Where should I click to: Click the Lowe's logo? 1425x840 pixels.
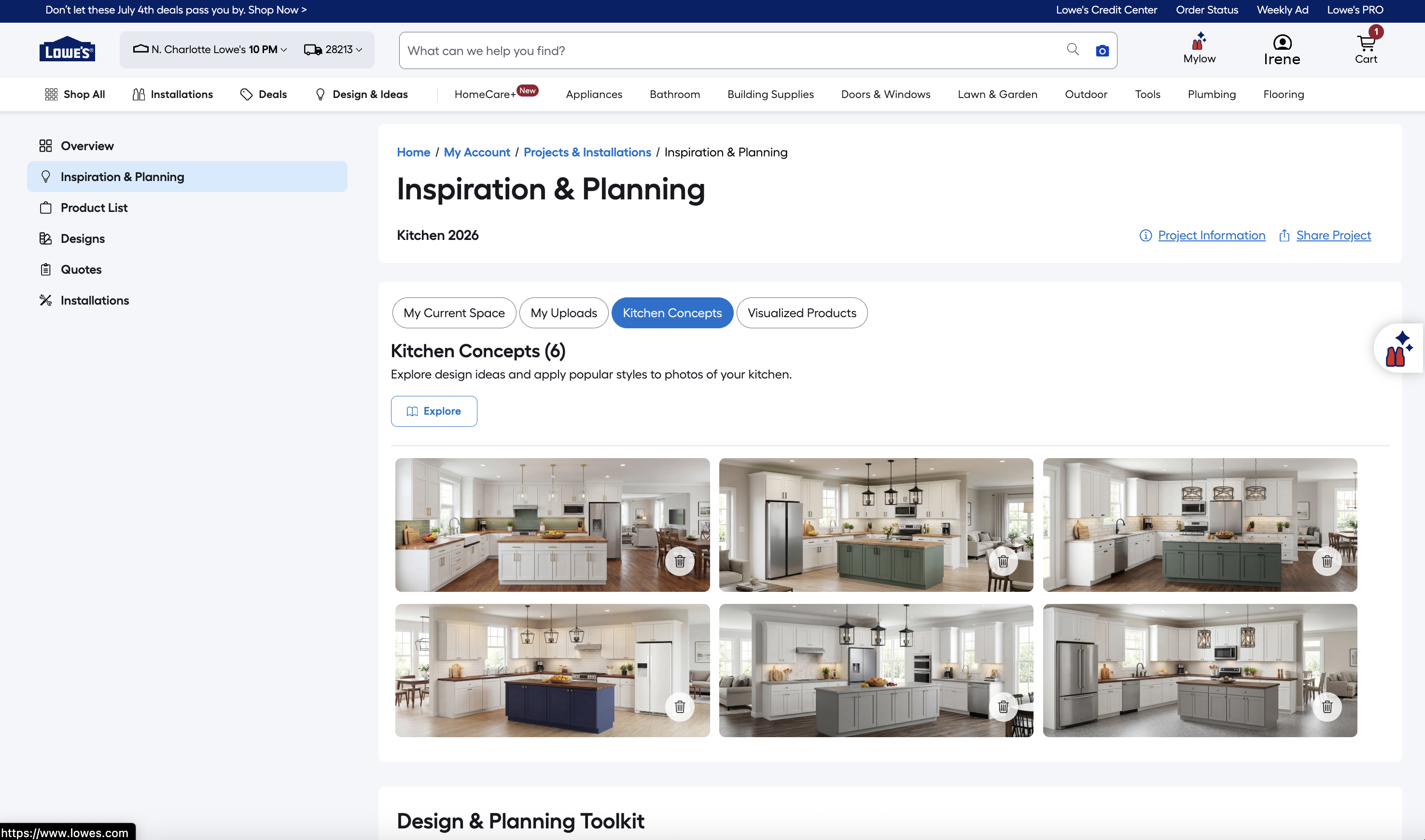tap(67, 49)
